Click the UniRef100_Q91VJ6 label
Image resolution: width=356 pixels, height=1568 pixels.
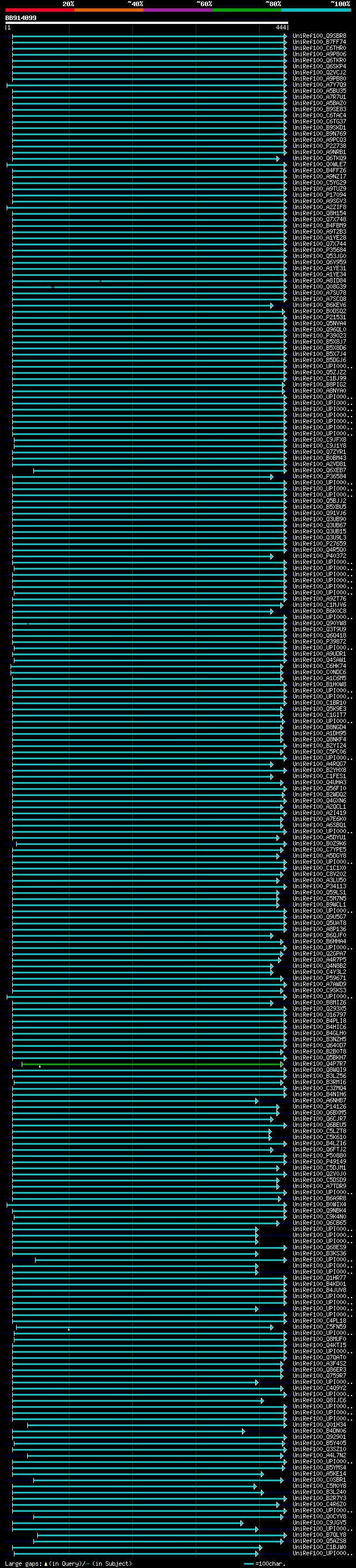tap(319, 513)
